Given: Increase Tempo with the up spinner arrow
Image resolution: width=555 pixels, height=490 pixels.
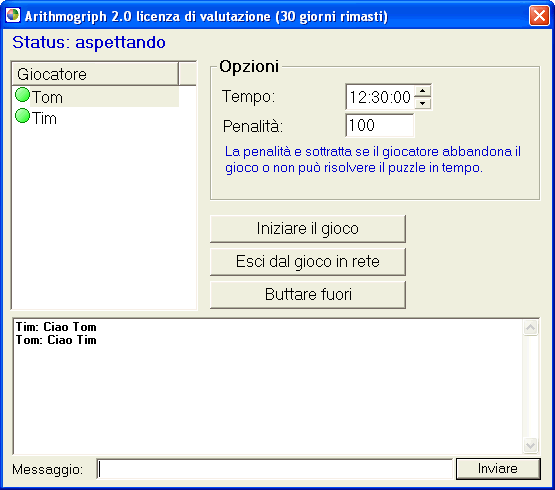Looking at the screenshot, I should (422, 91).
